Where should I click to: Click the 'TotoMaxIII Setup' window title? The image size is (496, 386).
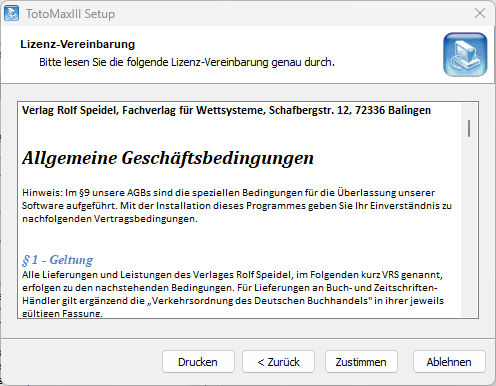click(x=70, y=14)
